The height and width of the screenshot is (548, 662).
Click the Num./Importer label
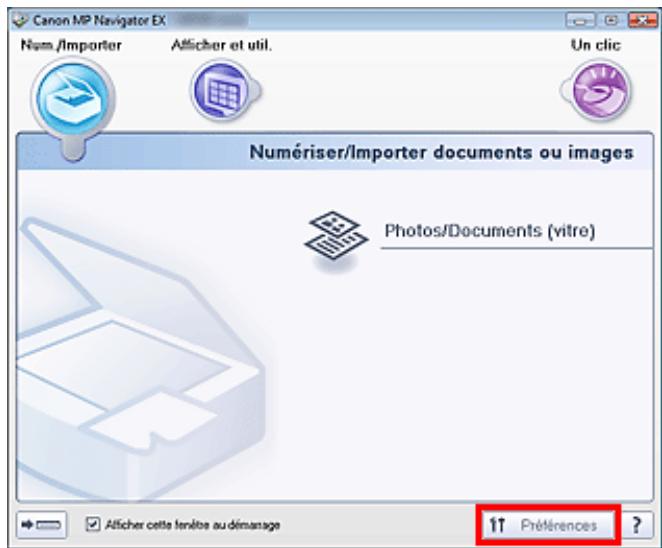tap(71, 45)
